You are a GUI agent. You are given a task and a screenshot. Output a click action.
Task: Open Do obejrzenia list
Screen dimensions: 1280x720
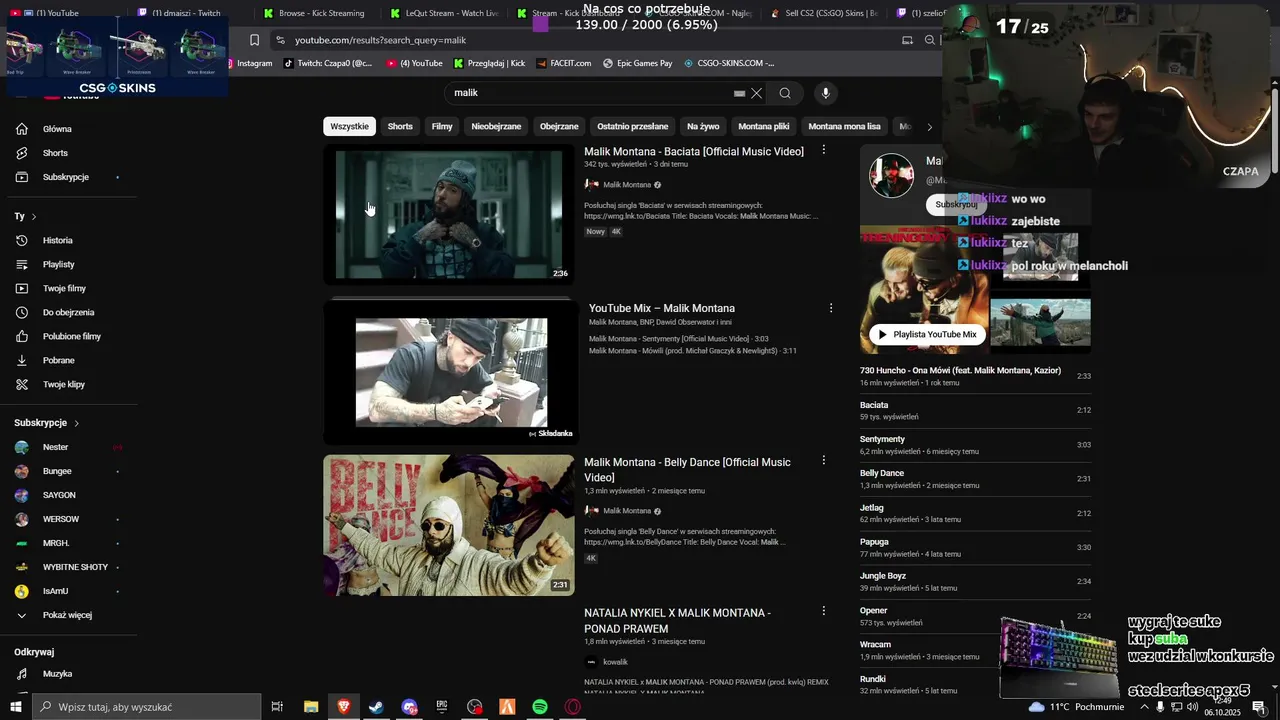(x=68, y=313)
